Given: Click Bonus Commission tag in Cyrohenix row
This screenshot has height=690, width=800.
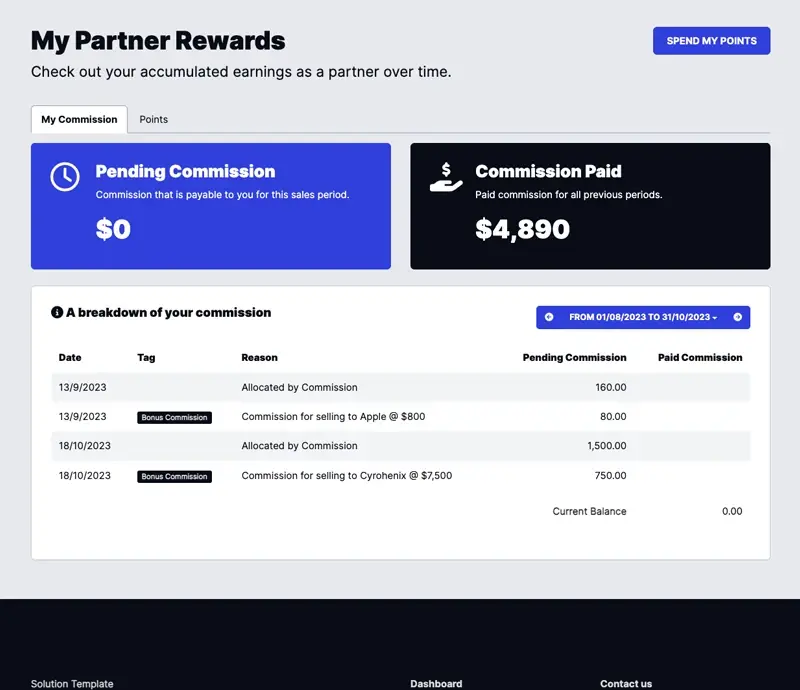Looking at the screenshot, I should (x=174, y=476).
